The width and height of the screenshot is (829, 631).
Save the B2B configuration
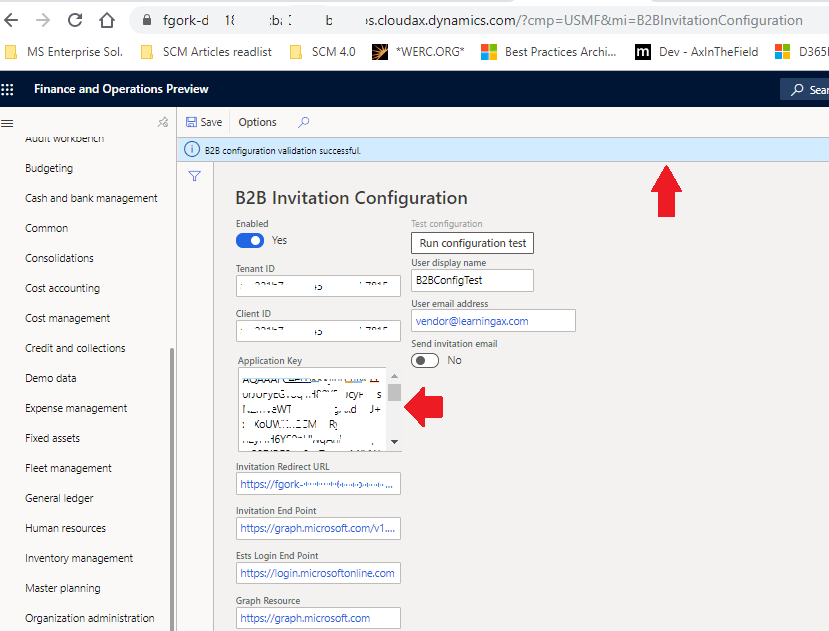click(204, 121)
